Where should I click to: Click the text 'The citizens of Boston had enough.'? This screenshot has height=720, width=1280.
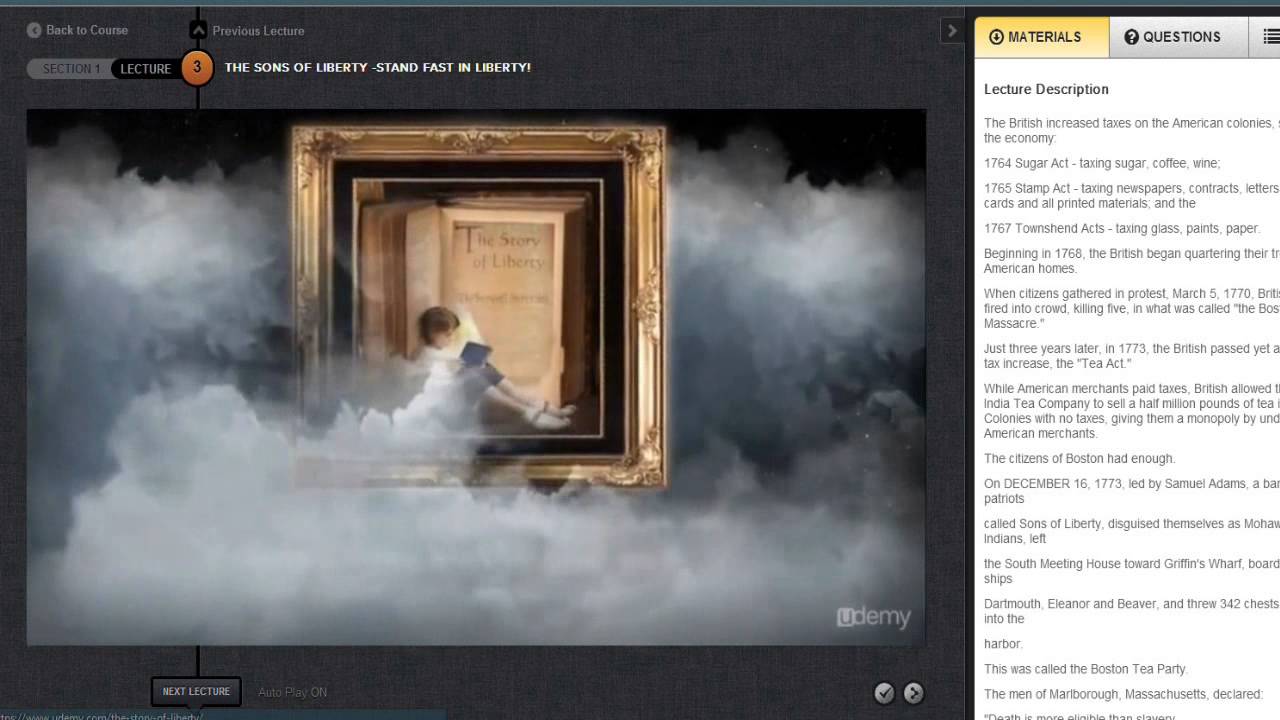tap(1079, 458)
